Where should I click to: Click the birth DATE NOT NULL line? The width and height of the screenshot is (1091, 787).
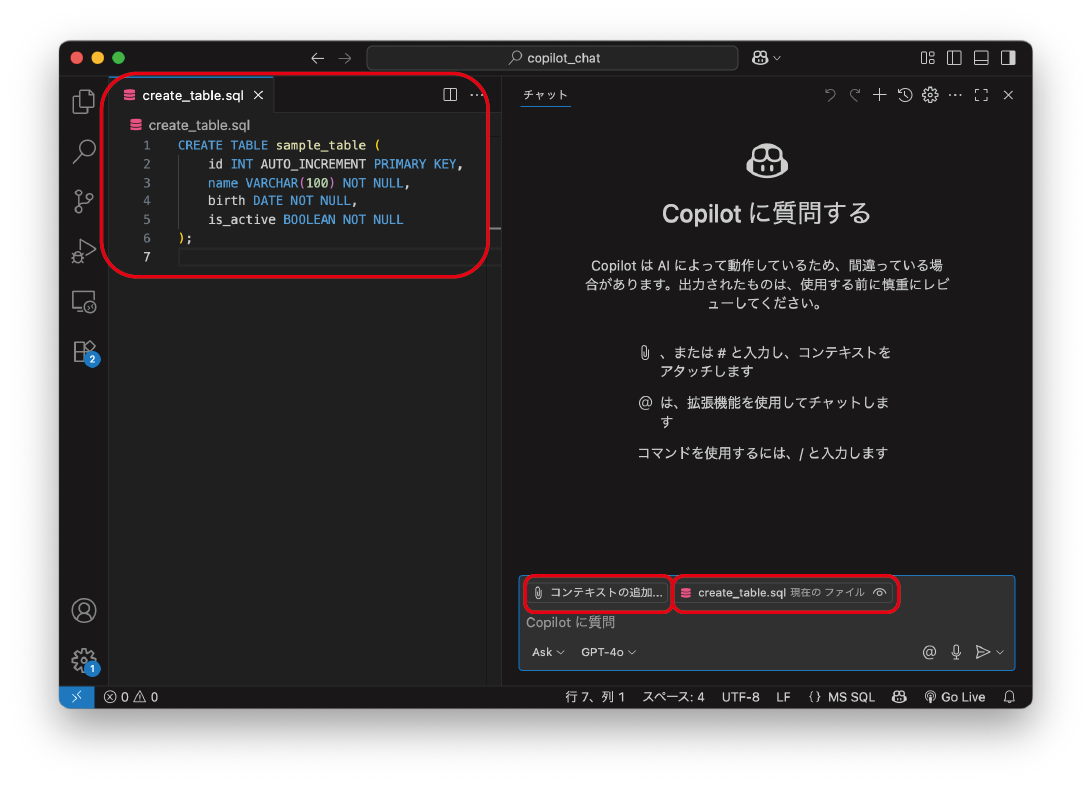click(x=282, y=200)
